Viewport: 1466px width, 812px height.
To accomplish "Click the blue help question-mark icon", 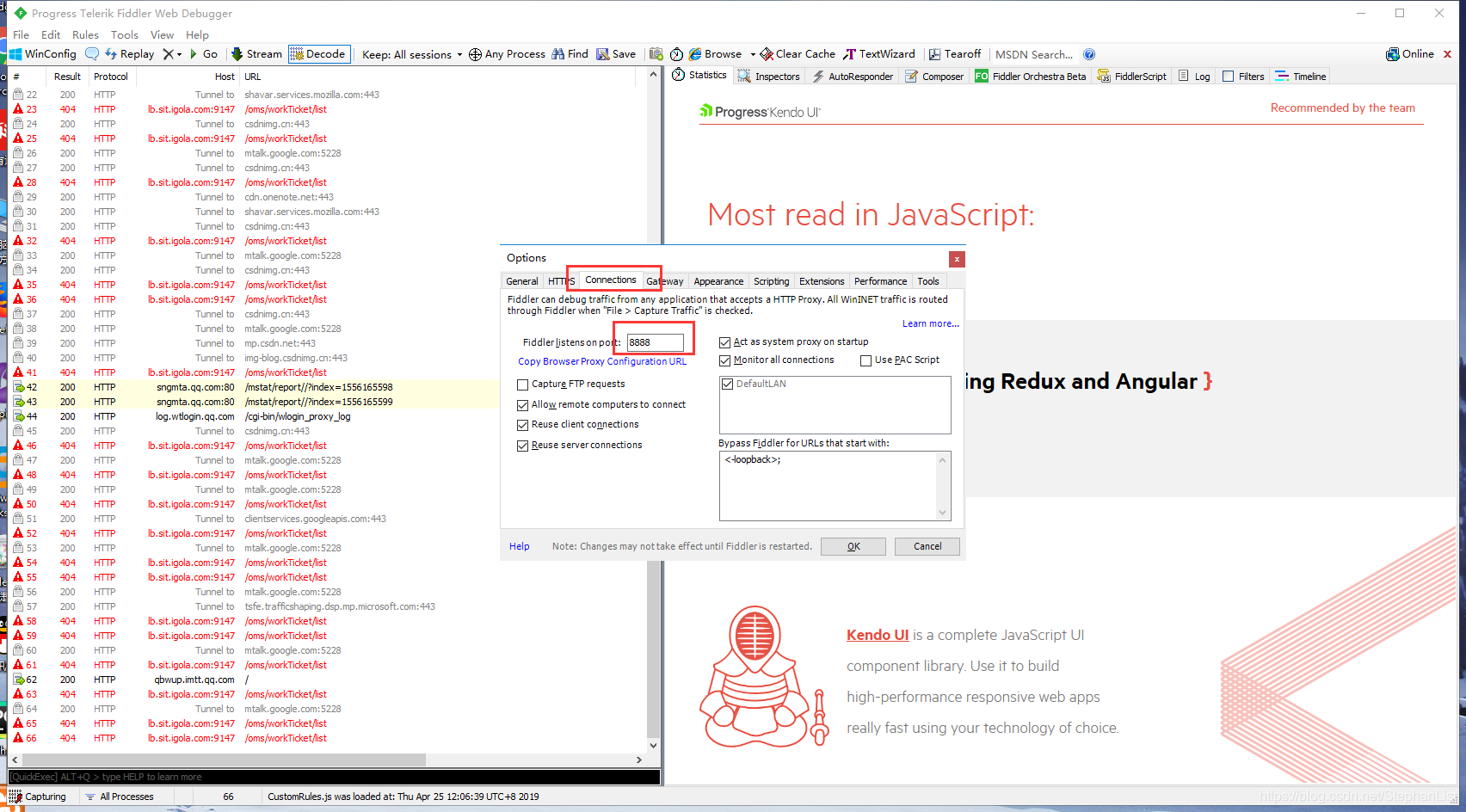I will pyautogui.click(x=1089, y=54).
